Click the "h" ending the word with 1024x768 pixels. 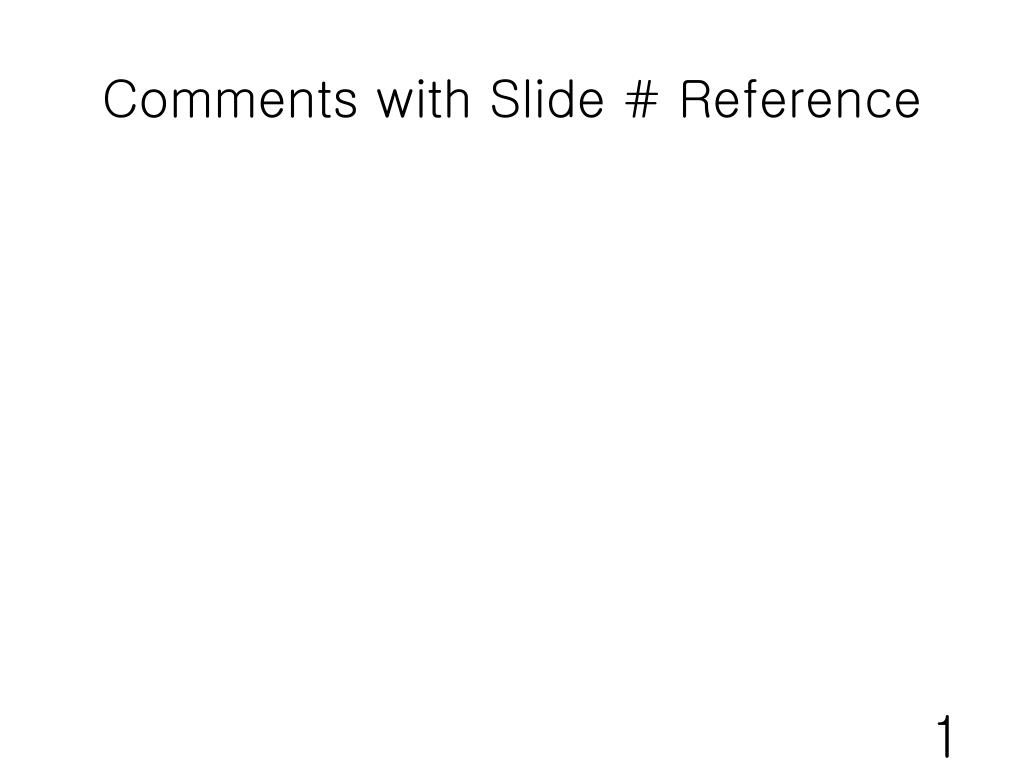pyautogui.click(x=458, y=99)
